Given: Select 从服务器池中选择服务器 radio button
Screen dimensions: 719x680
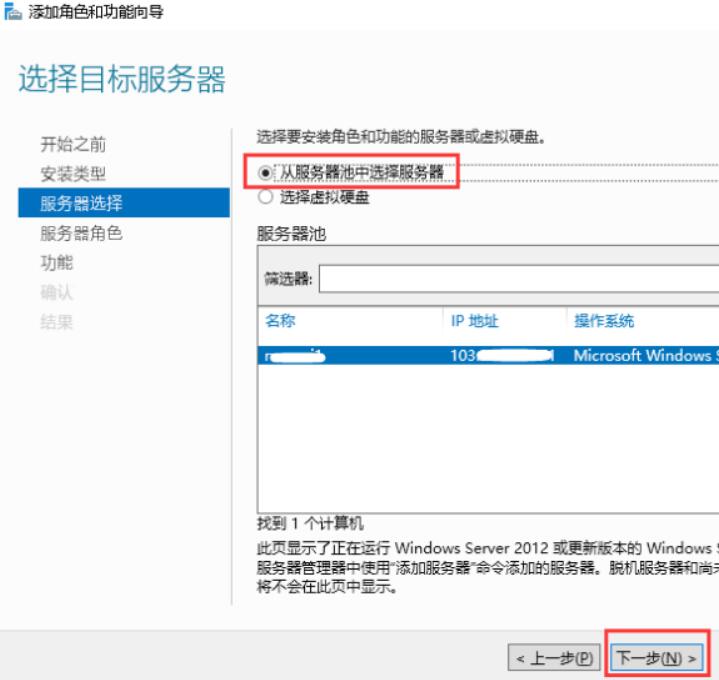Looking at the screenshot, I should 265,173.
